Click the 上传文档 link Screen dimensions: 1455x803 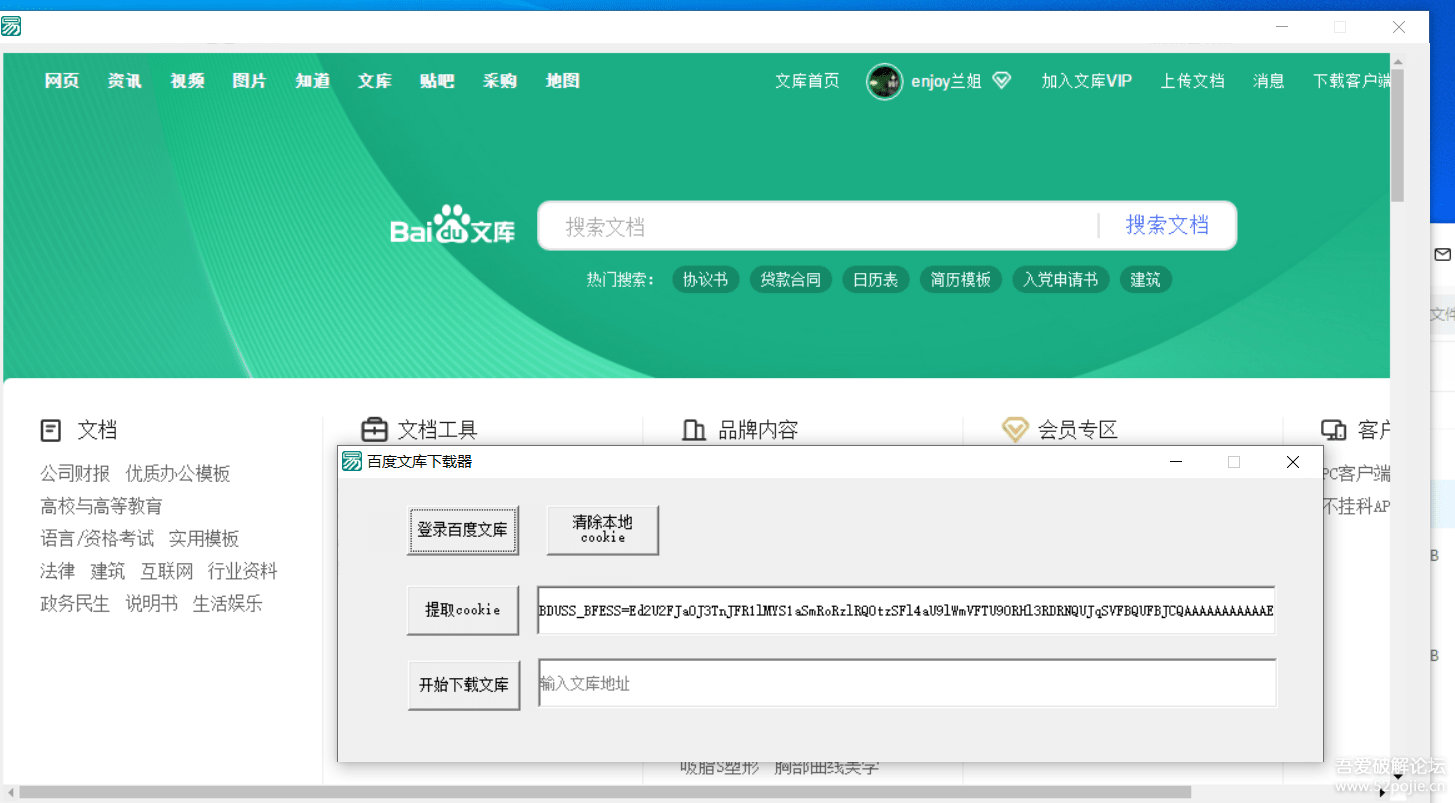[1192, 81]
